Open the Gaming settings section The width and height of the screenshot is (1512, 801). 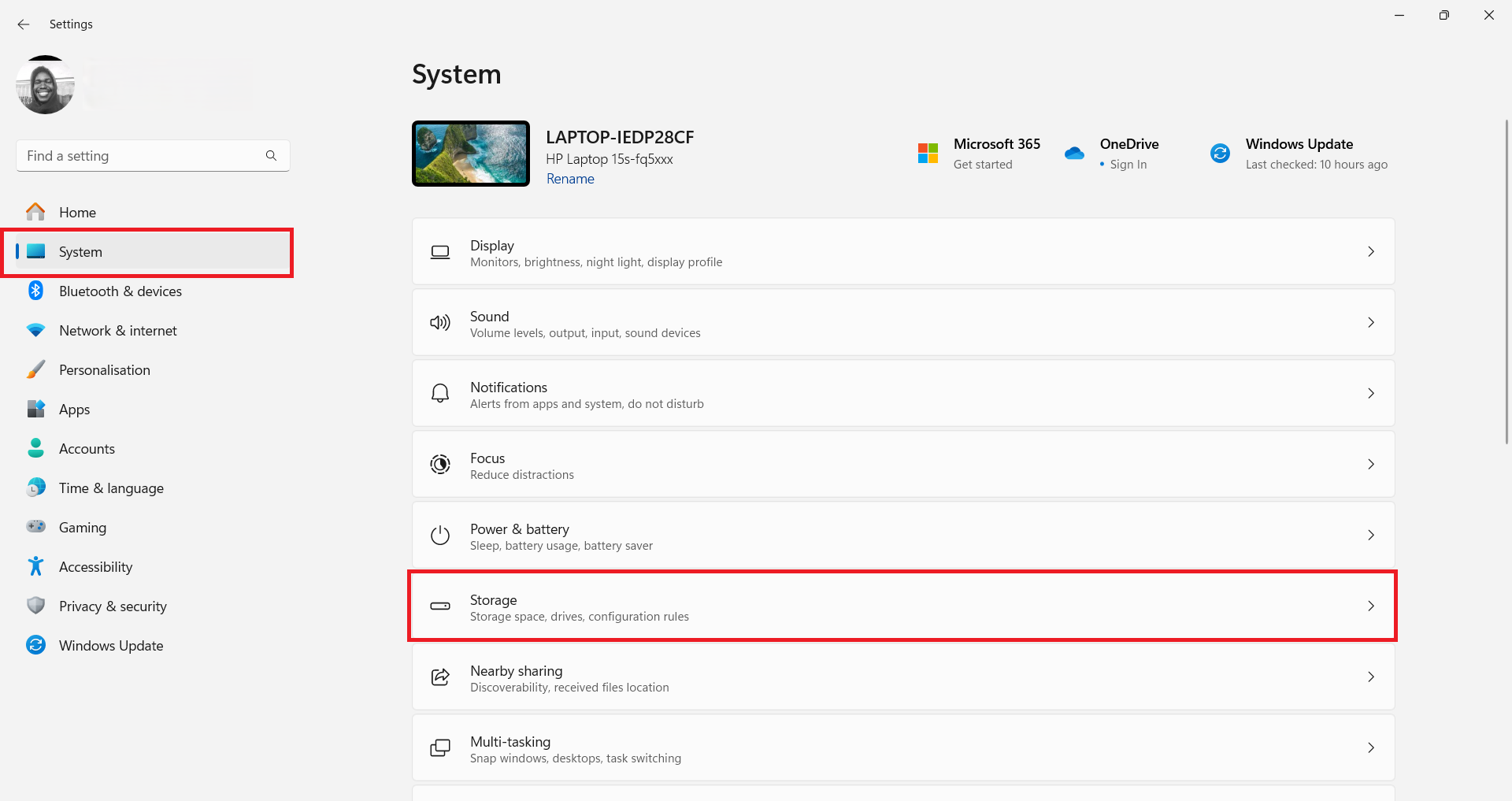[83, 527]
